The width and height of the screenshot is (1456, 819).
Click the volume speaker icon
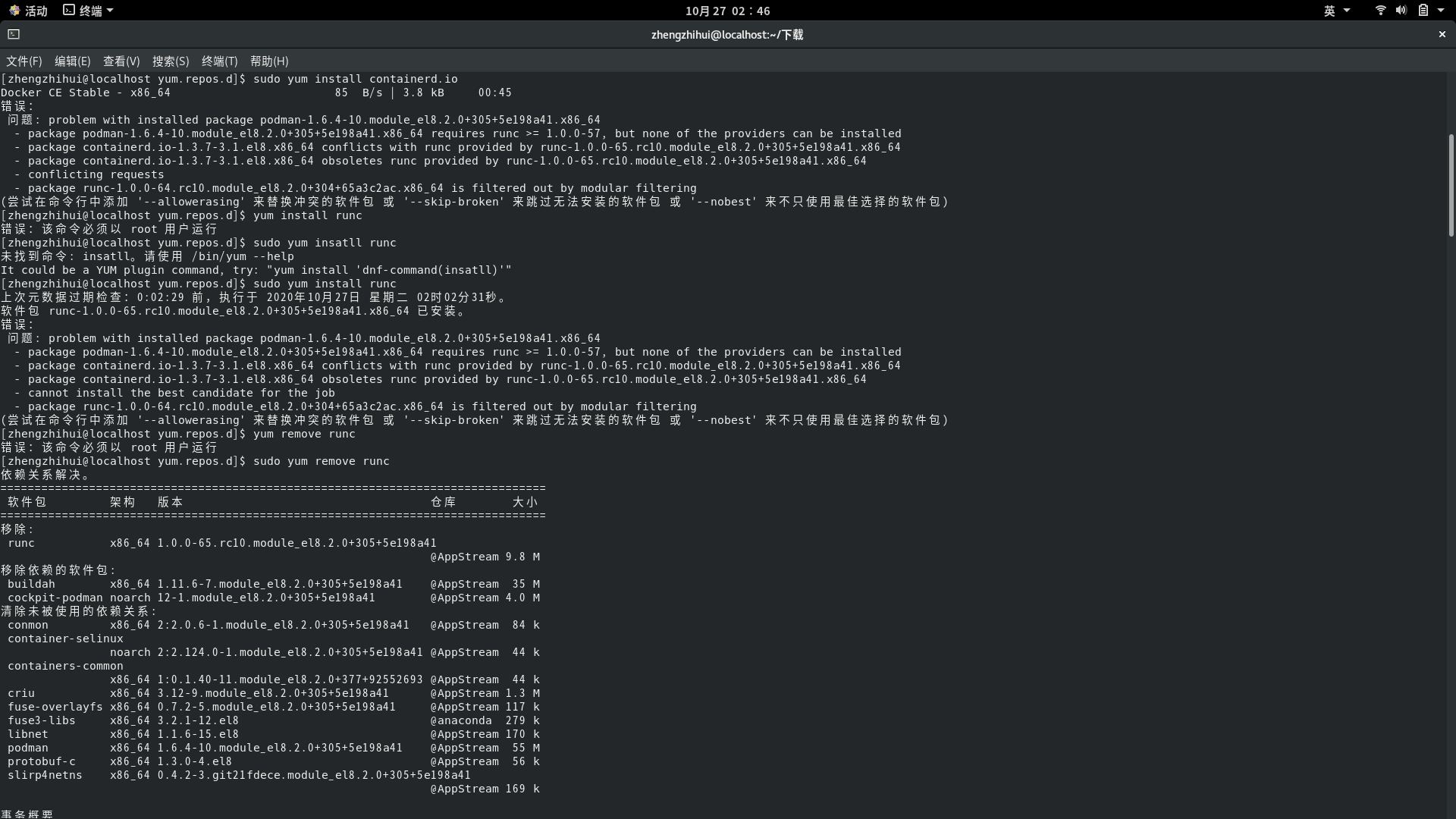pos(1401,11)
